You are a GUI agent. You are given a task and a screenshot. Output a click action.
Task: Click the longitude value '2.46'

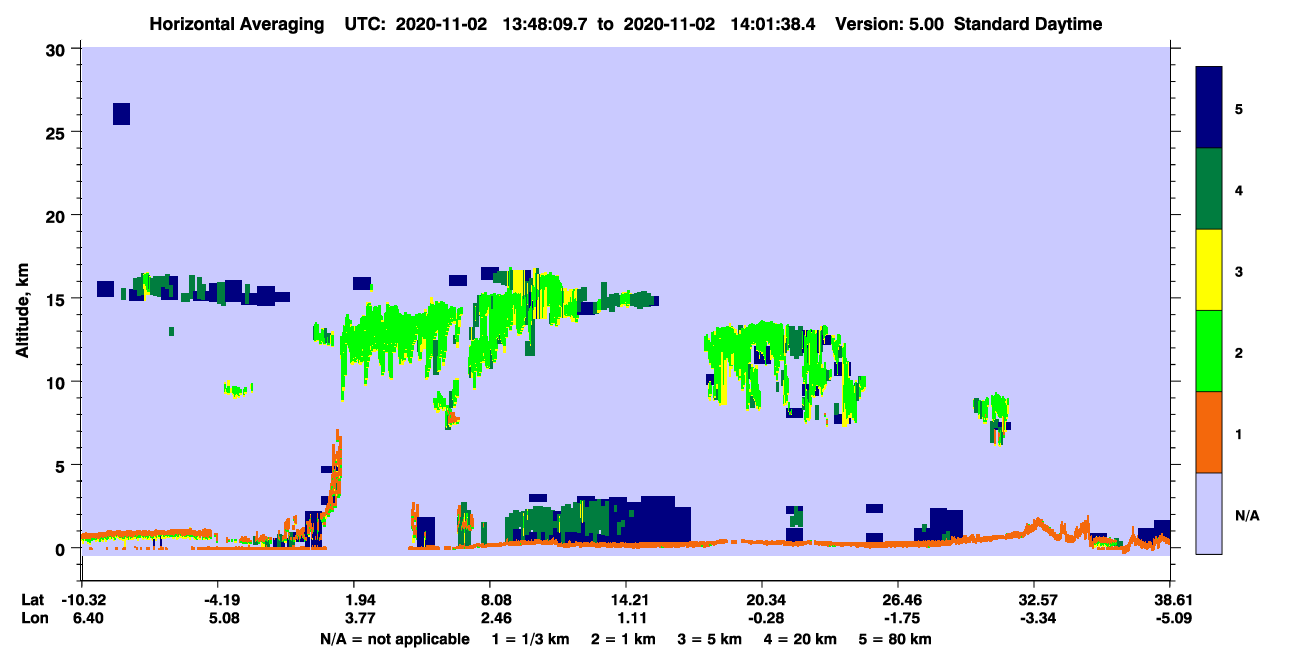[x=496, y=618]
